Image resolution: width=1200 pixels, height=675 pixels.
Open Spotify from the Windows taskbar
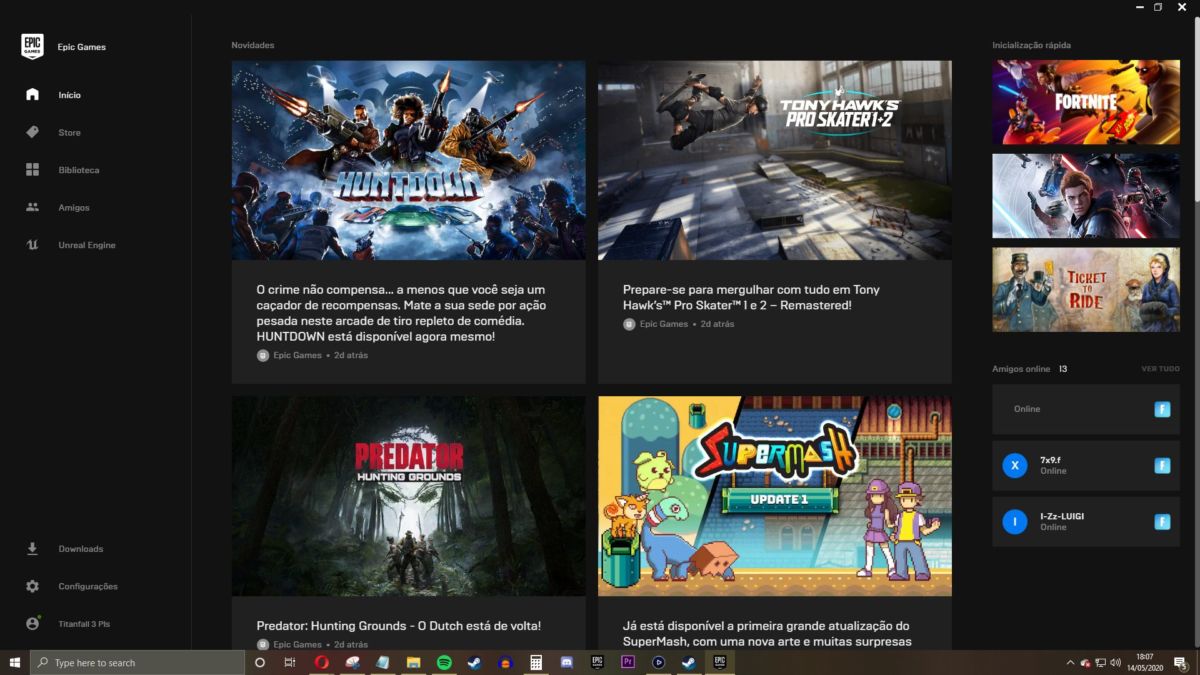(444, 662)
